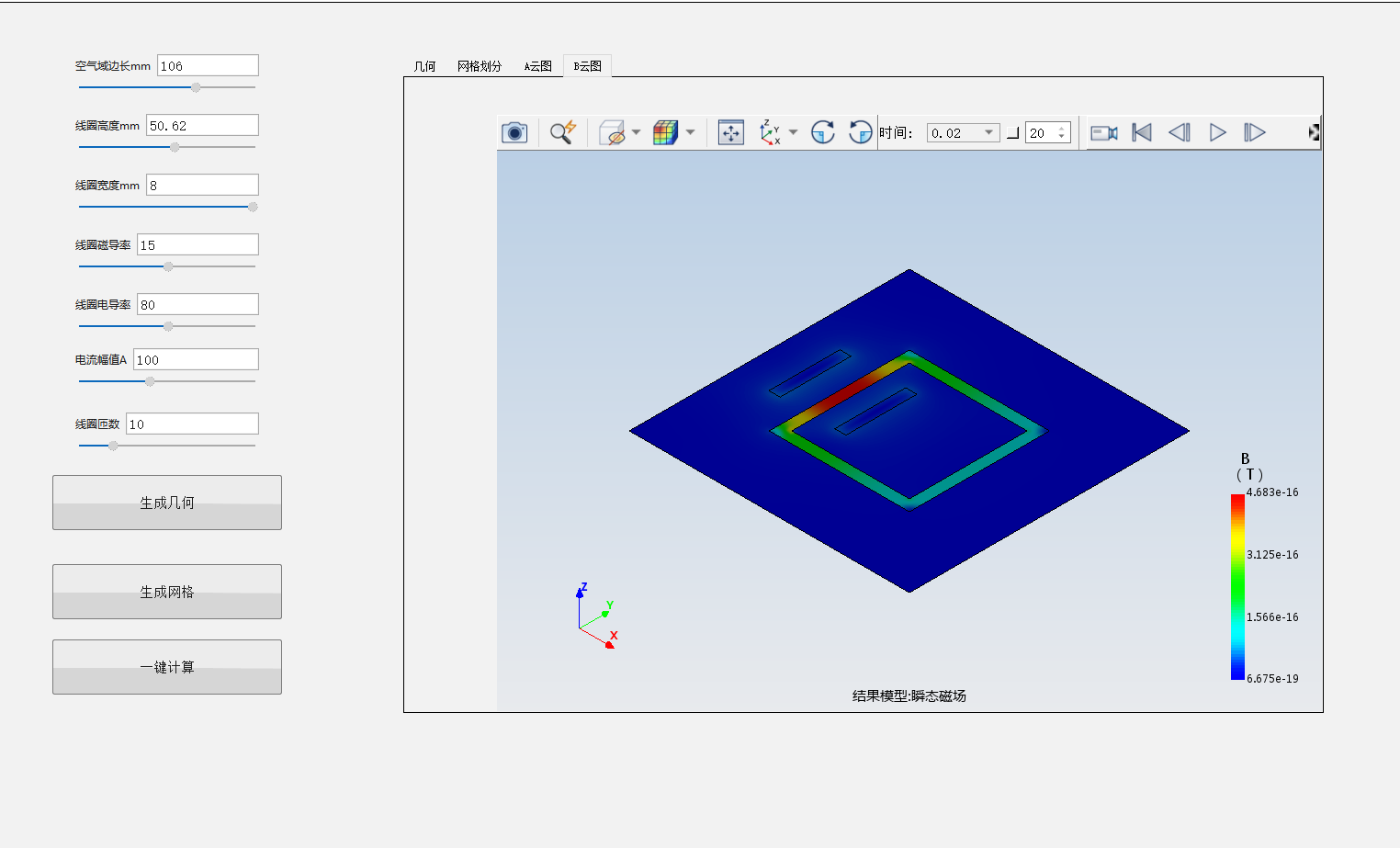
Task: Click the frame count spinner showing 20
Action: [x=1048, y=133]
